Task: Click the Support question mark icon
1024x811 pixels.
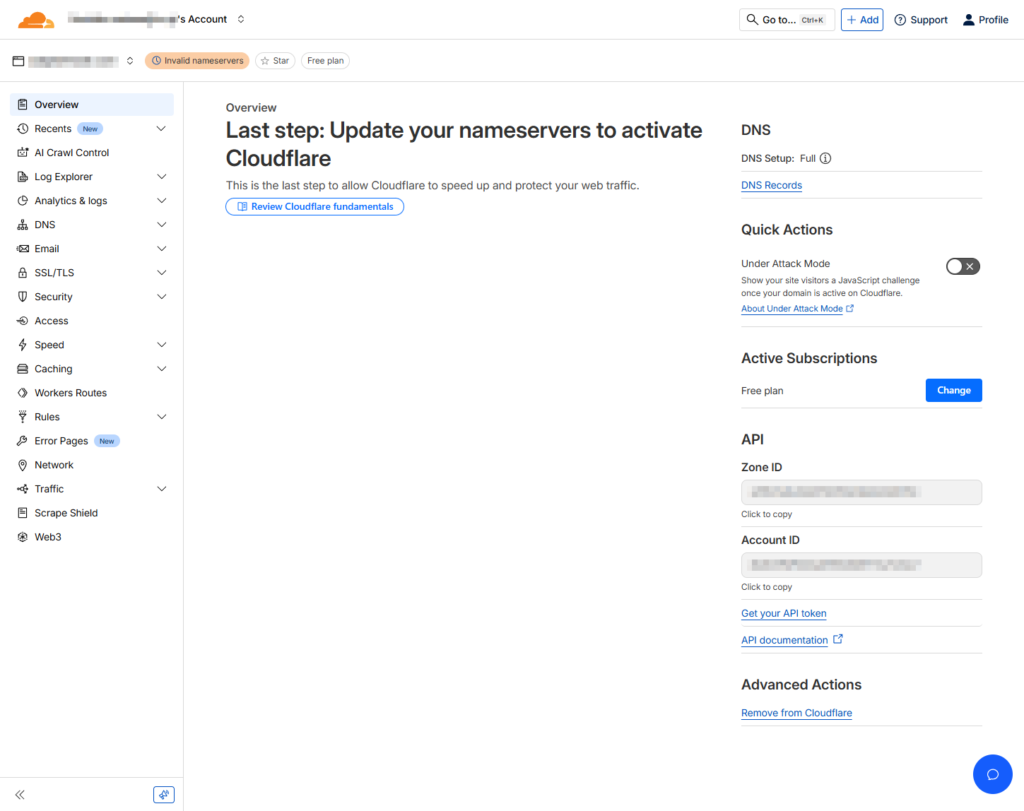Action: click(x=900, y=20)
